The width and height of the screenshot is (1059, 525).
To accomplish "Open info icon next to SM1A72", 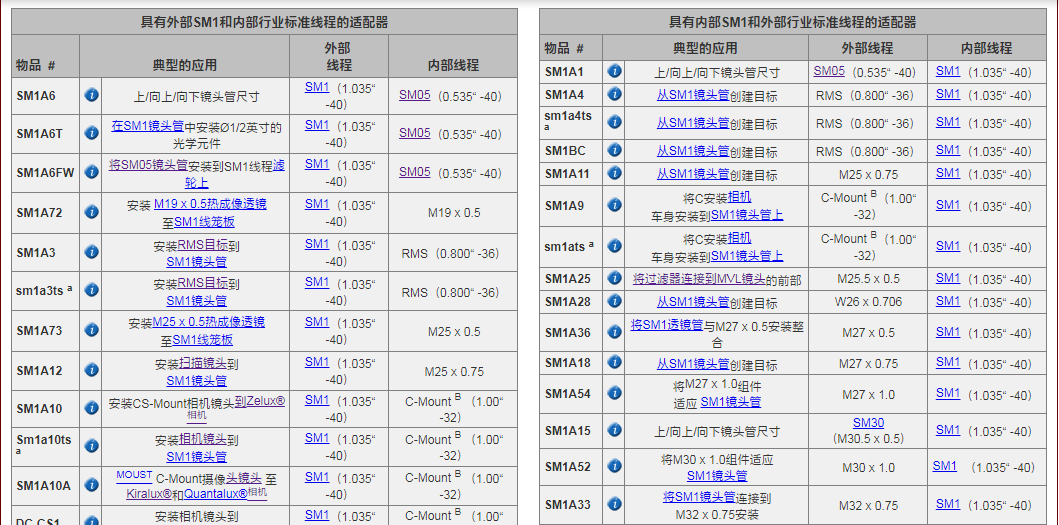I will [x=91, y=213].
